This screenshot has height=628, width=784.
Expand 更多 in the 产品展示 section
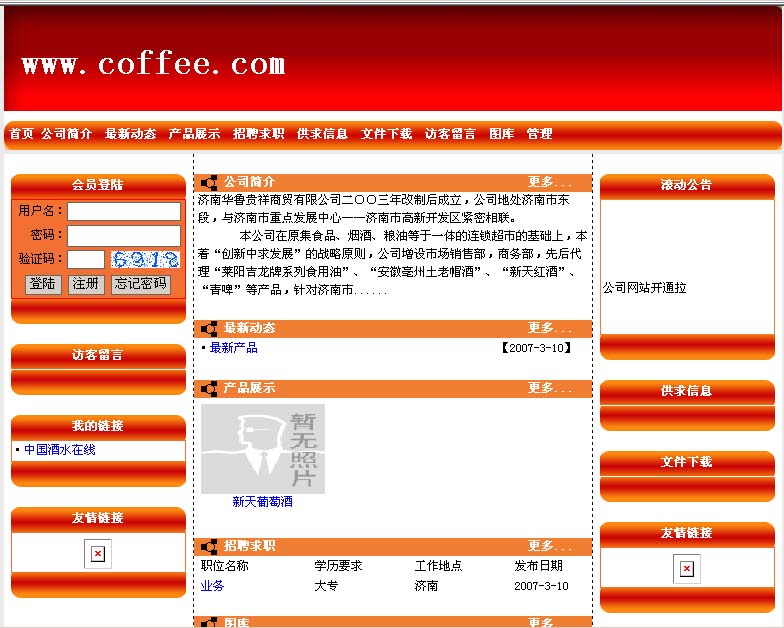pyautogui.click(x=549, y=388)
